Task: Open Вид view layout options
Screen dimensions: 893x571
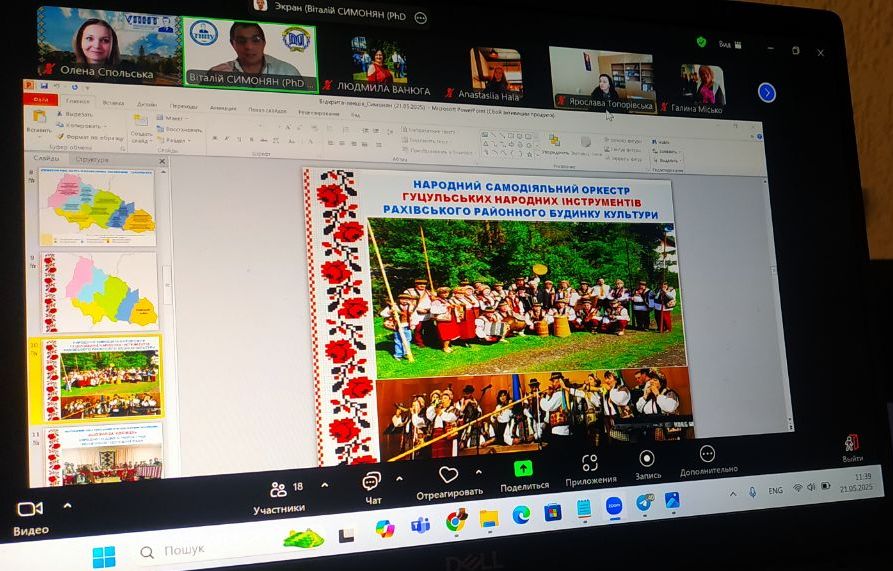Action: [730, 44]
